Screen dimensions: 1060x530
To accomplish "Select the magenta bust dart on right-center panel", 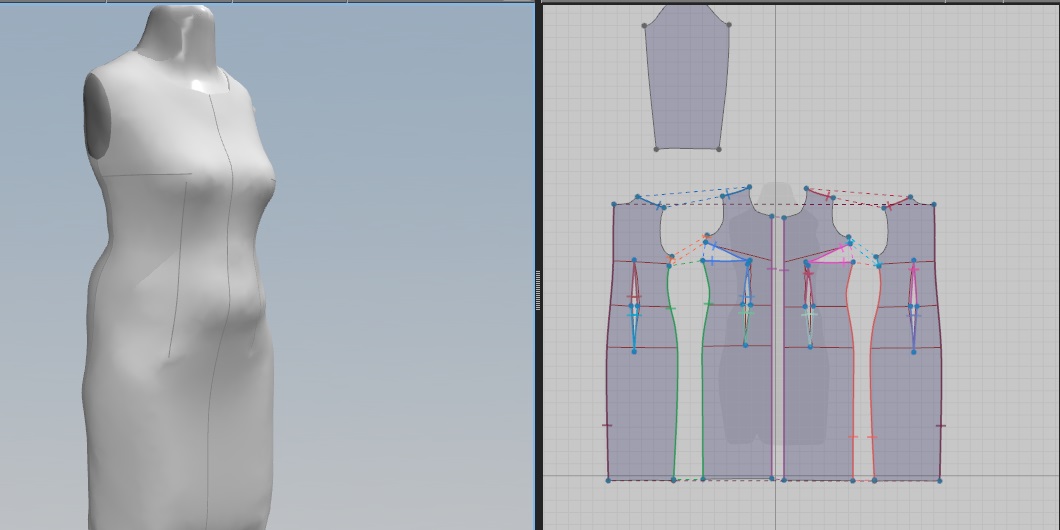I will coord(830,254).
